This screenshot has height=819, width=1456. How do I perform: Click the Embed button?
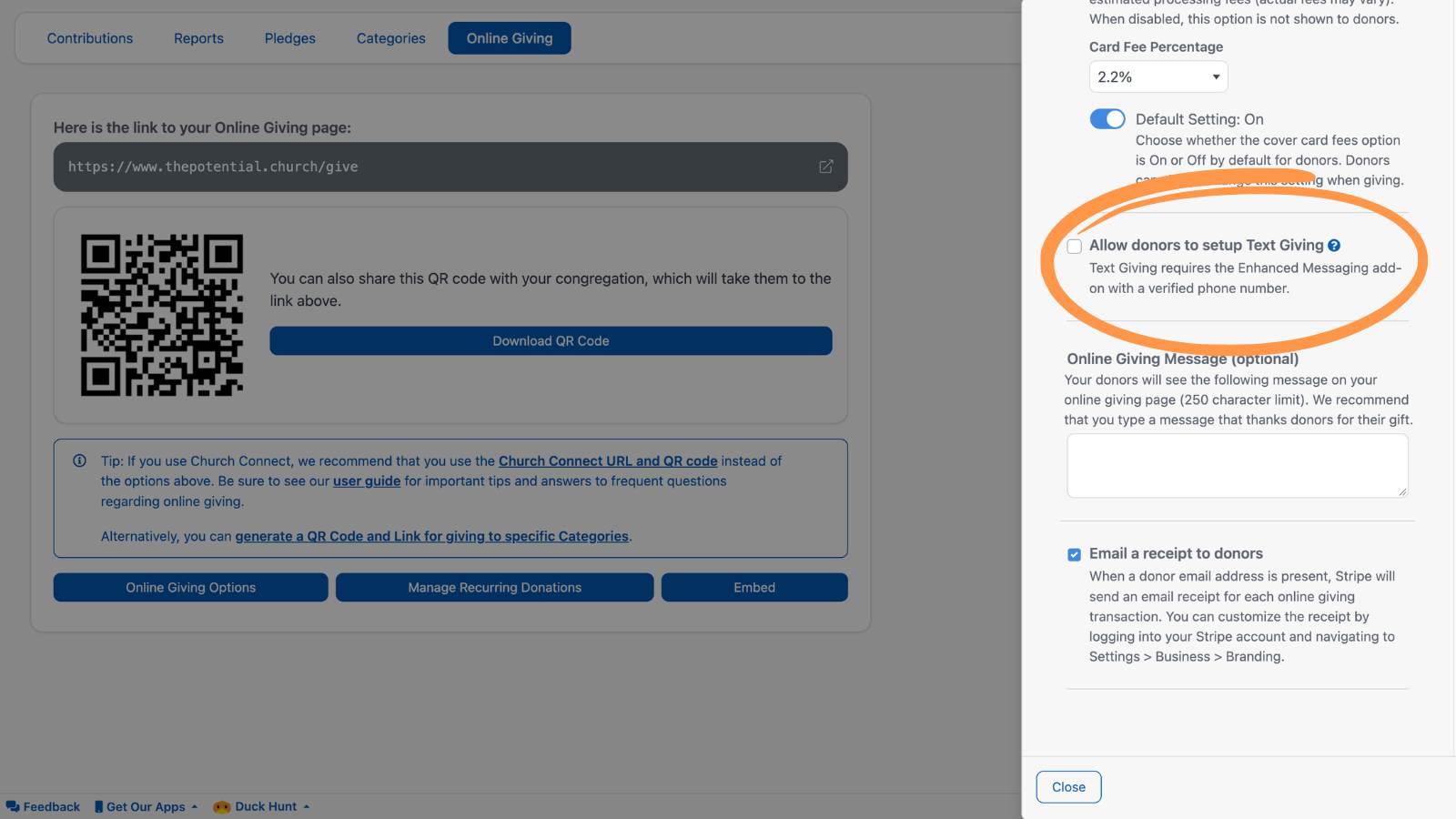pyautogui.click(x=754, y=588)
